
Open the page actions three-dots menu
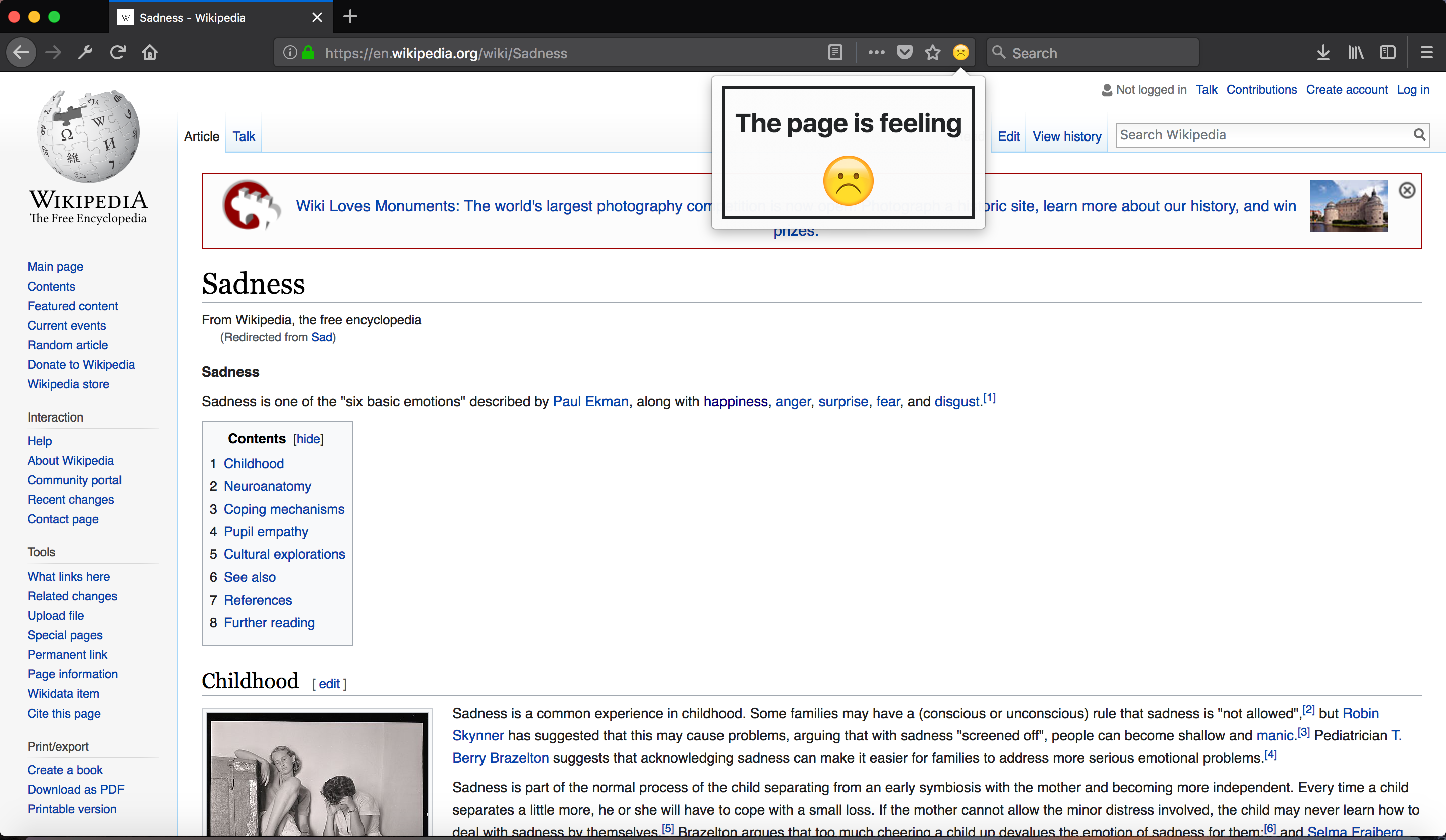point(876,53)
